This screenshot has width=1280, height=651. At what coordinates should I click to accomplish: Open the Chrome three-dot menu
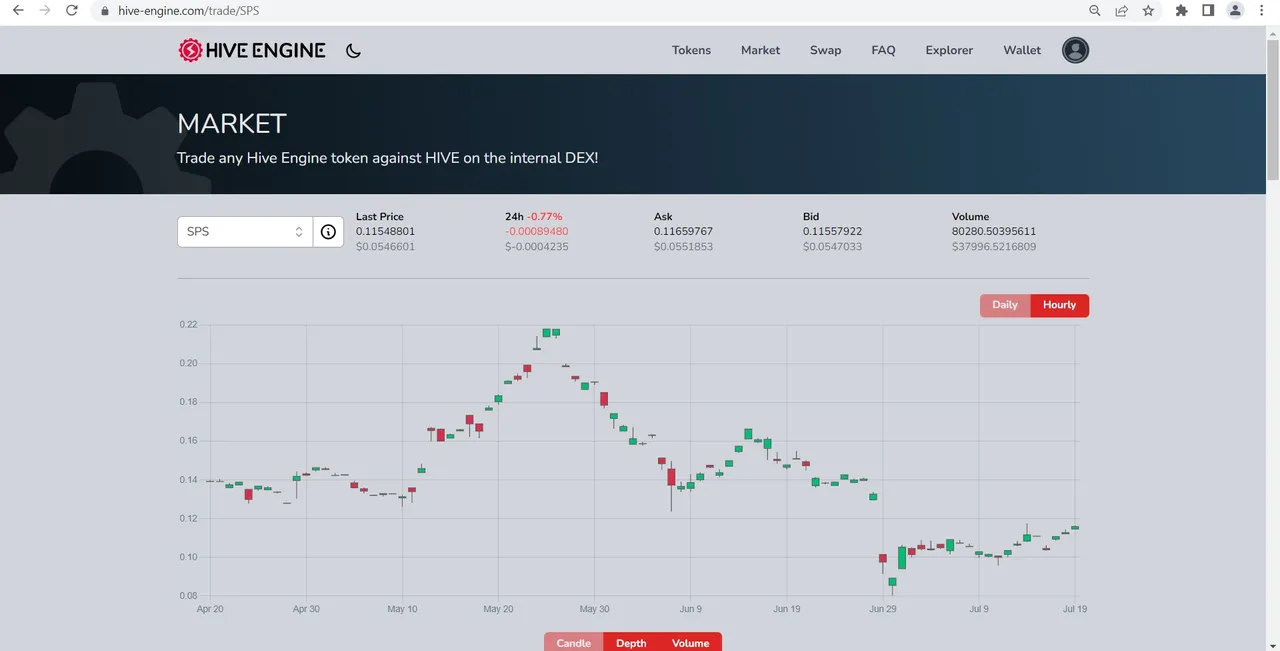click(1262, 10)
